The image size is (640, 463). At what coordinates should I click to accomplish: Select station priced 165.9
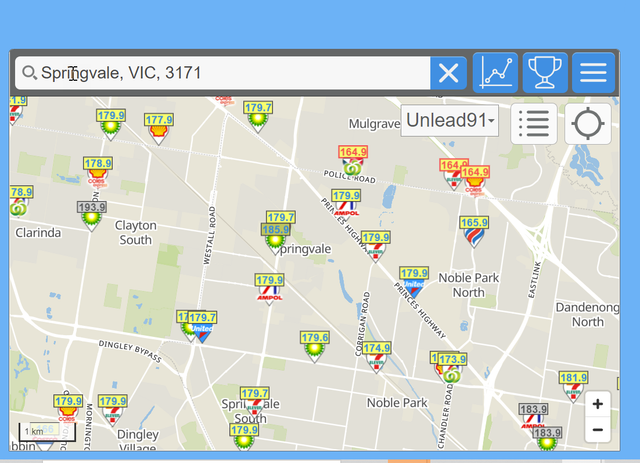[x=474, y=232]
